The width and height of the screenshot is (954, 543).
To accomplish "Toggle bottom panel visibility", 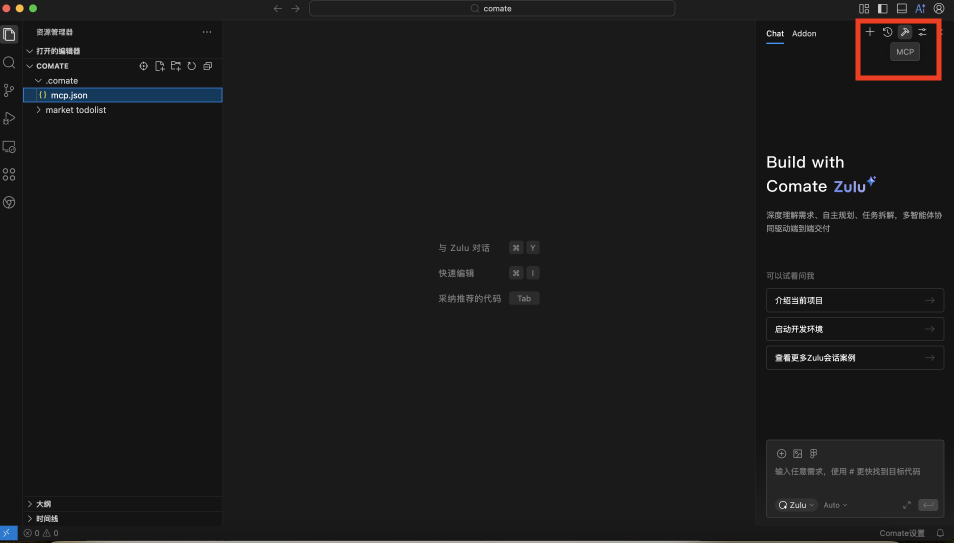I will (902, 9).
